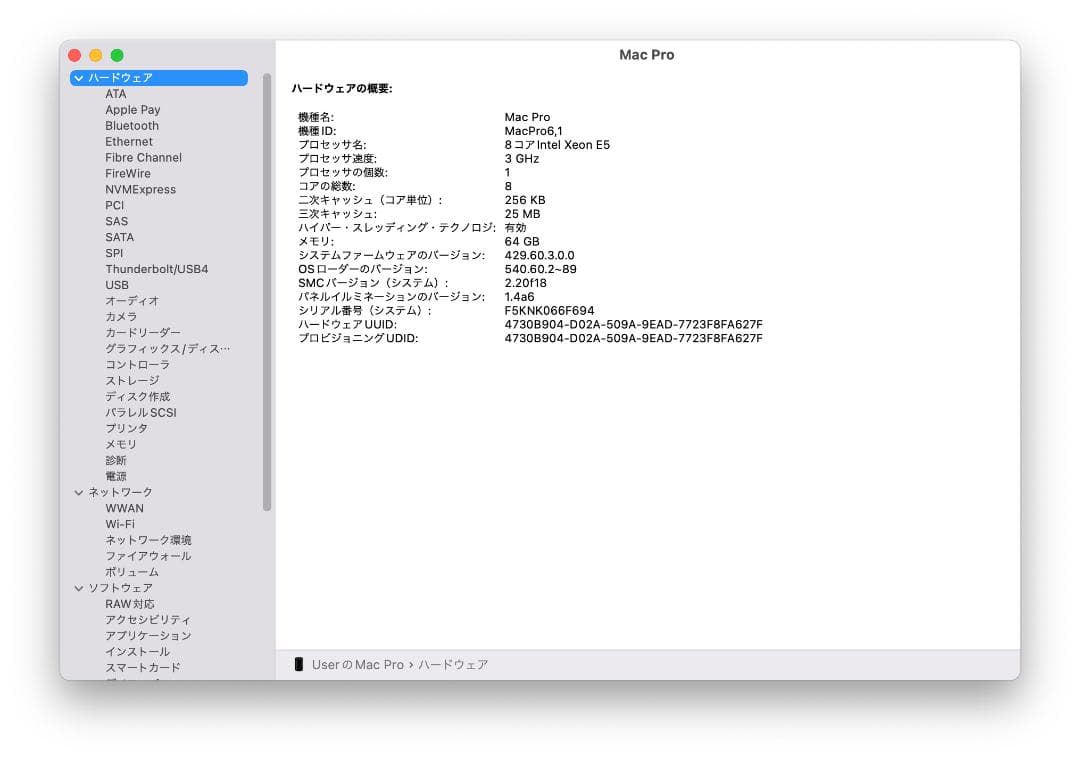Screen dimensions: 1080x759
Task: Select Ethernet in the sidebar
Action: [128, 141]
